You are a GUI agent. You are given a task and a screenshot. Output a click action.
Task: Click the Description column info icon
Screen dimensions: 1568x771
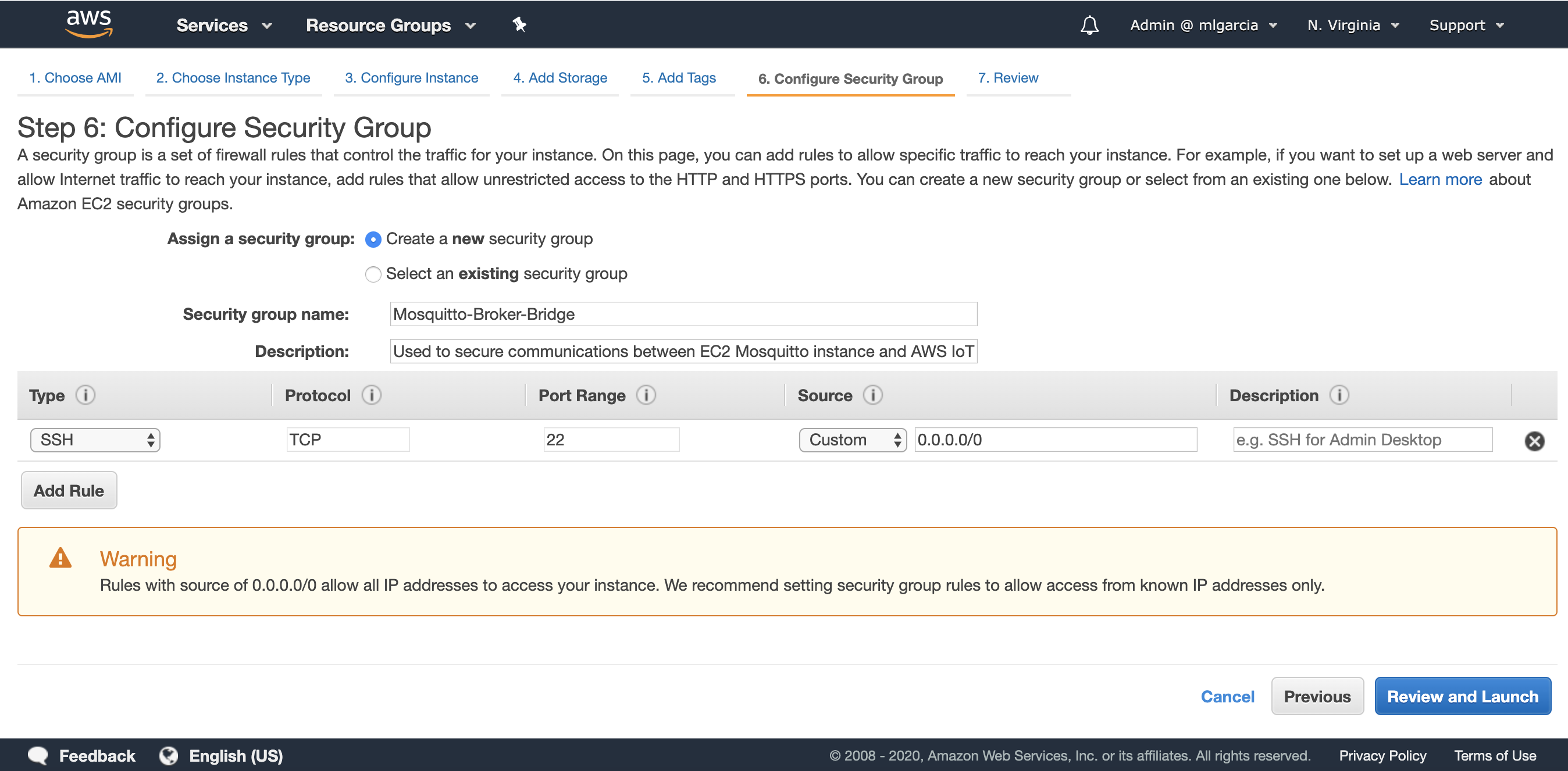pyautogui.click(x=1338, y=395)
